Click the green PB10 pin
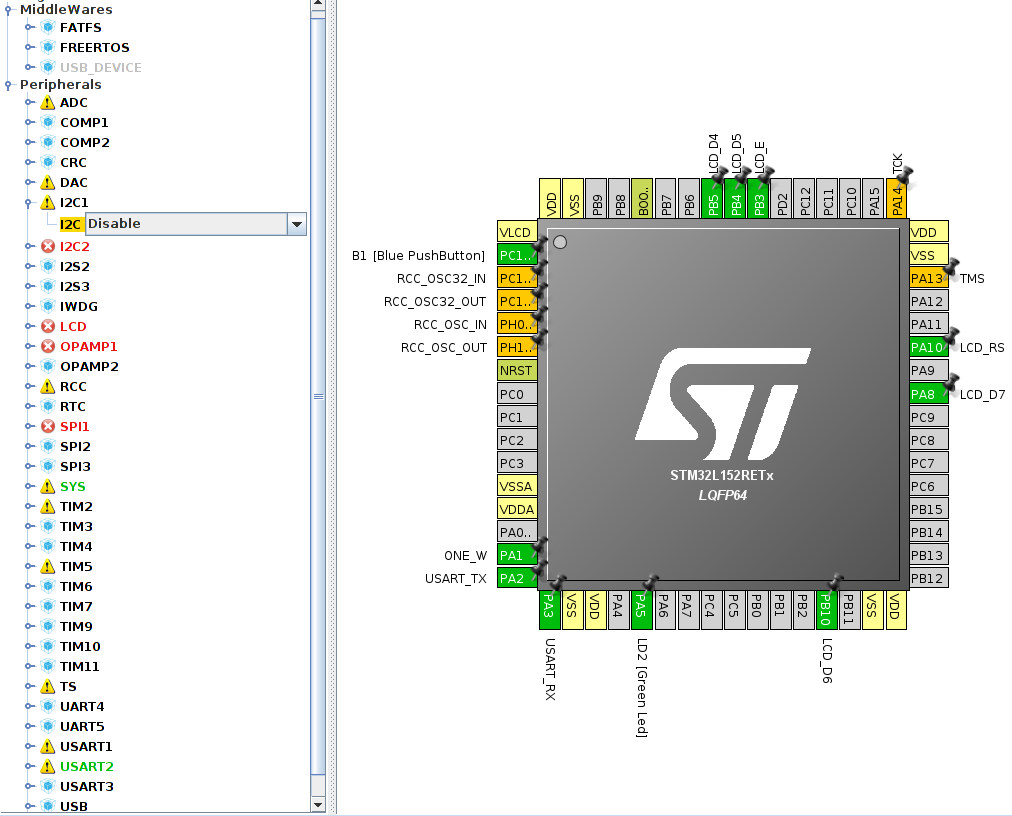1012x816 pixels. pyautogui.click(x=825, y=605)
